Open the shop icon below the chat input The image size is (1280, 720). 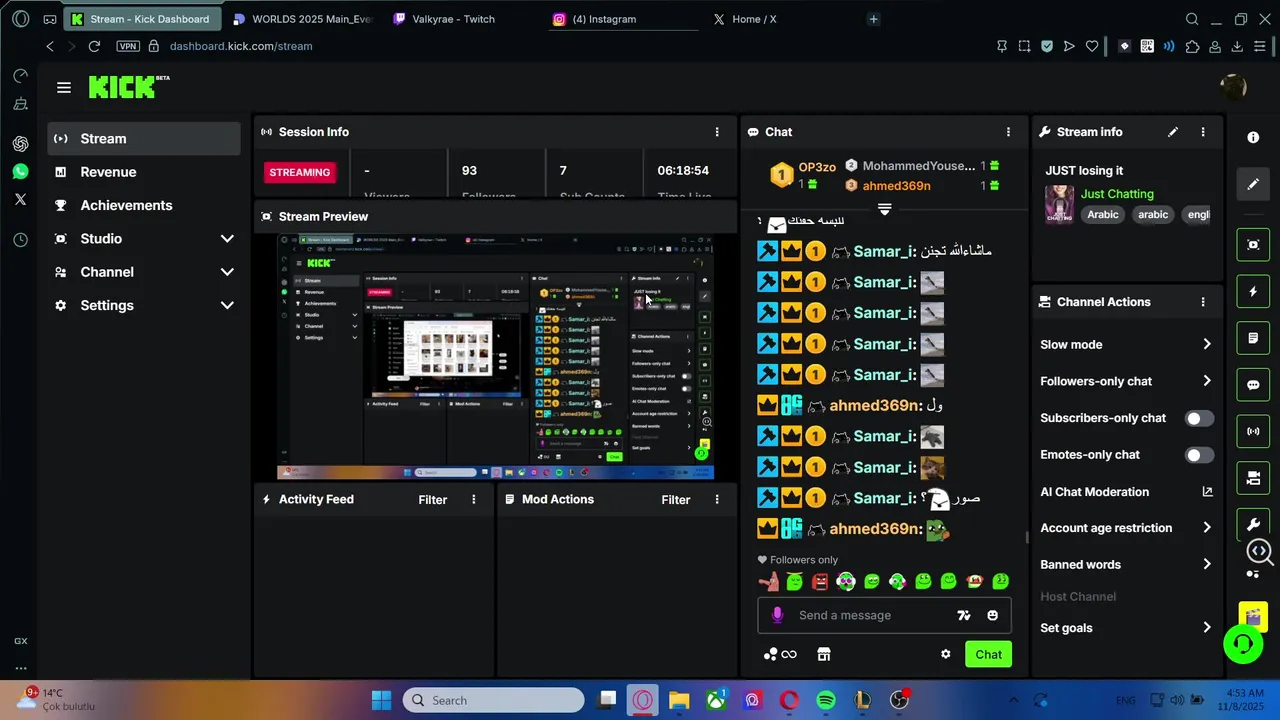[824, 654]
